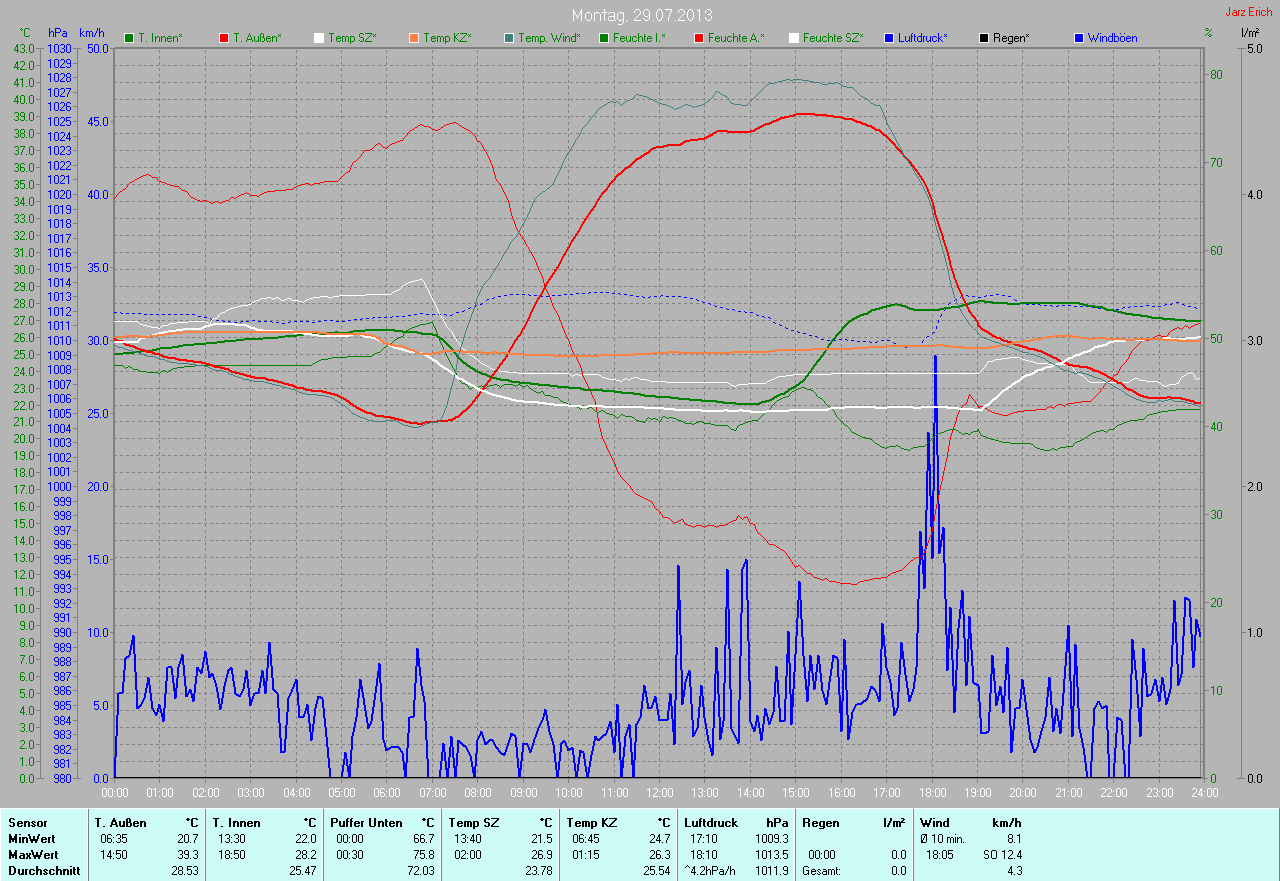Click the Temp KZ column header in table
This screenshot has width=1280, height=881.
(590, 823)
